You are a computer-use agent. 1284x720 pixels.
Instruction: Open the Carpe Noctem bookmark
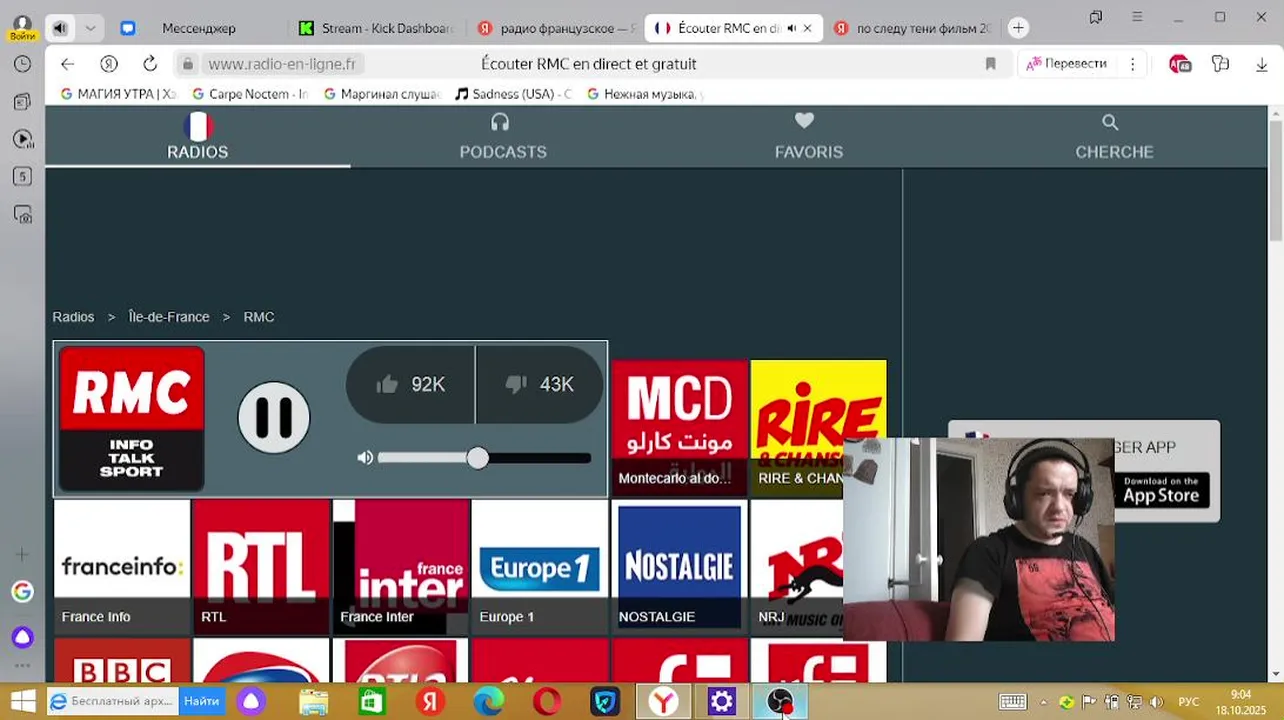point(250,94)
